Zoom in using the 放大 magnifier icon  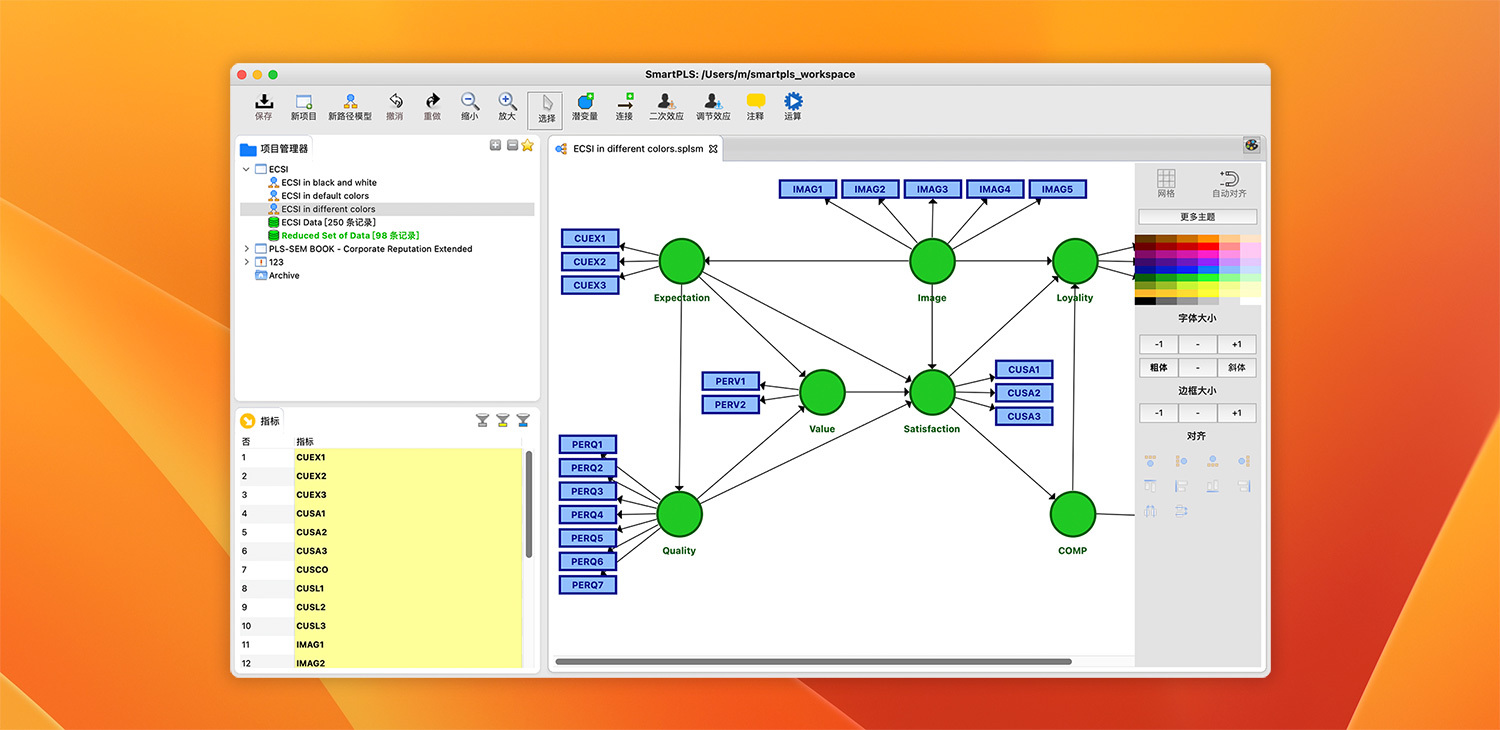pyautogui.click(x=507, y=105)
